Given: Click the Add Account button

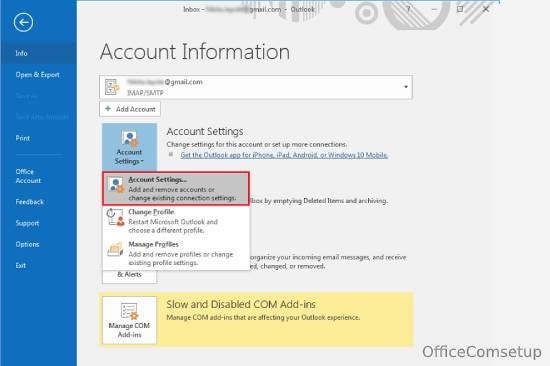Looking at the screenshot, I should (x=130, y=109).
